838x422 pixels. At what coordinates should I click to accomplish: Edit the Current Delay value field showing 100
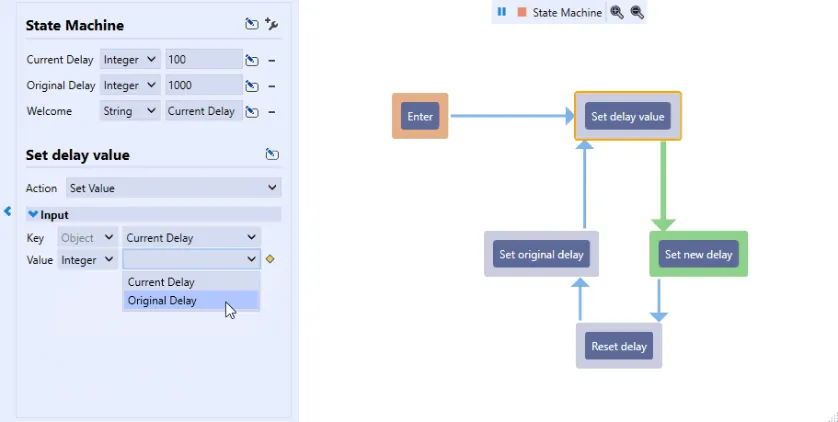[x=204, y=60]
